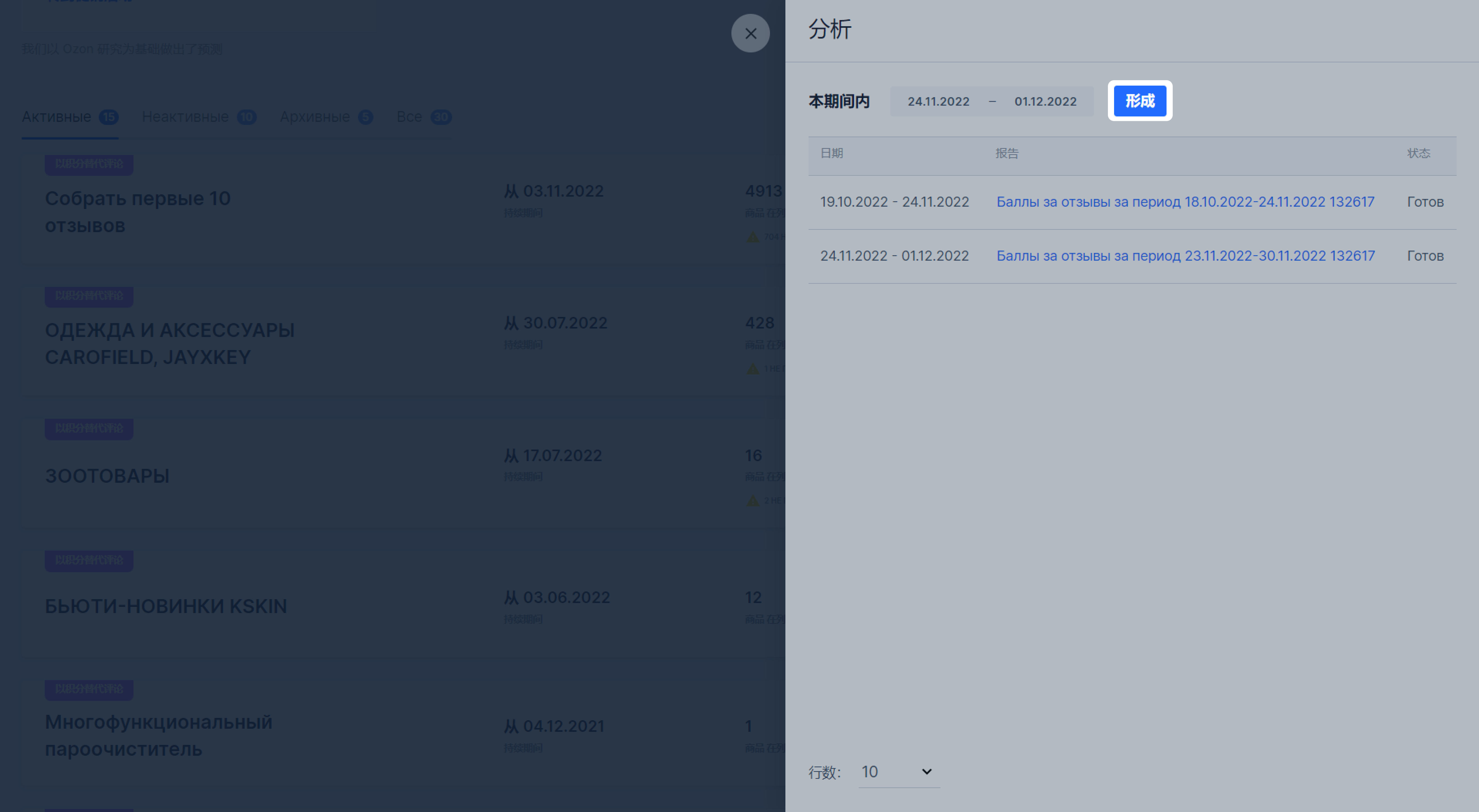Select date range cell 19.10.2022 - 24.11.2022
Image resolution: width=1479 pixels, height=812 pixels.
point(894,202)
